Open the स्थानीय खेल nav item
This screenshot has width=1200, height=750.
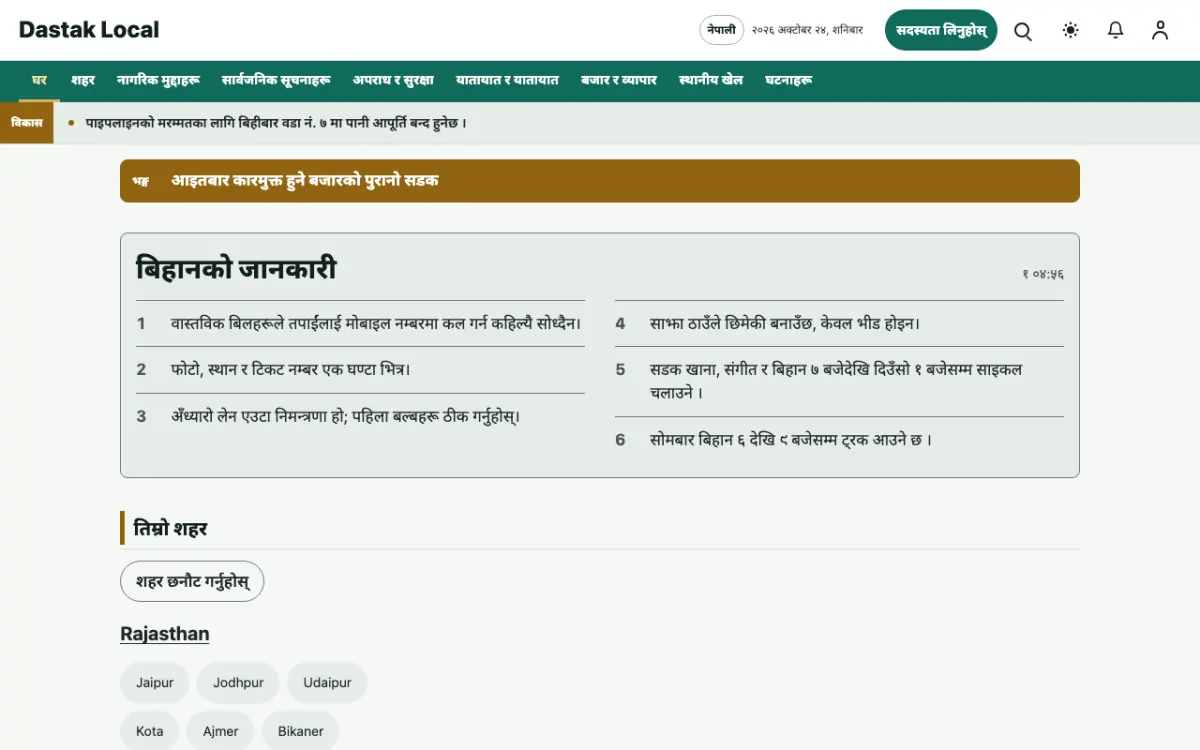(711, 80)
